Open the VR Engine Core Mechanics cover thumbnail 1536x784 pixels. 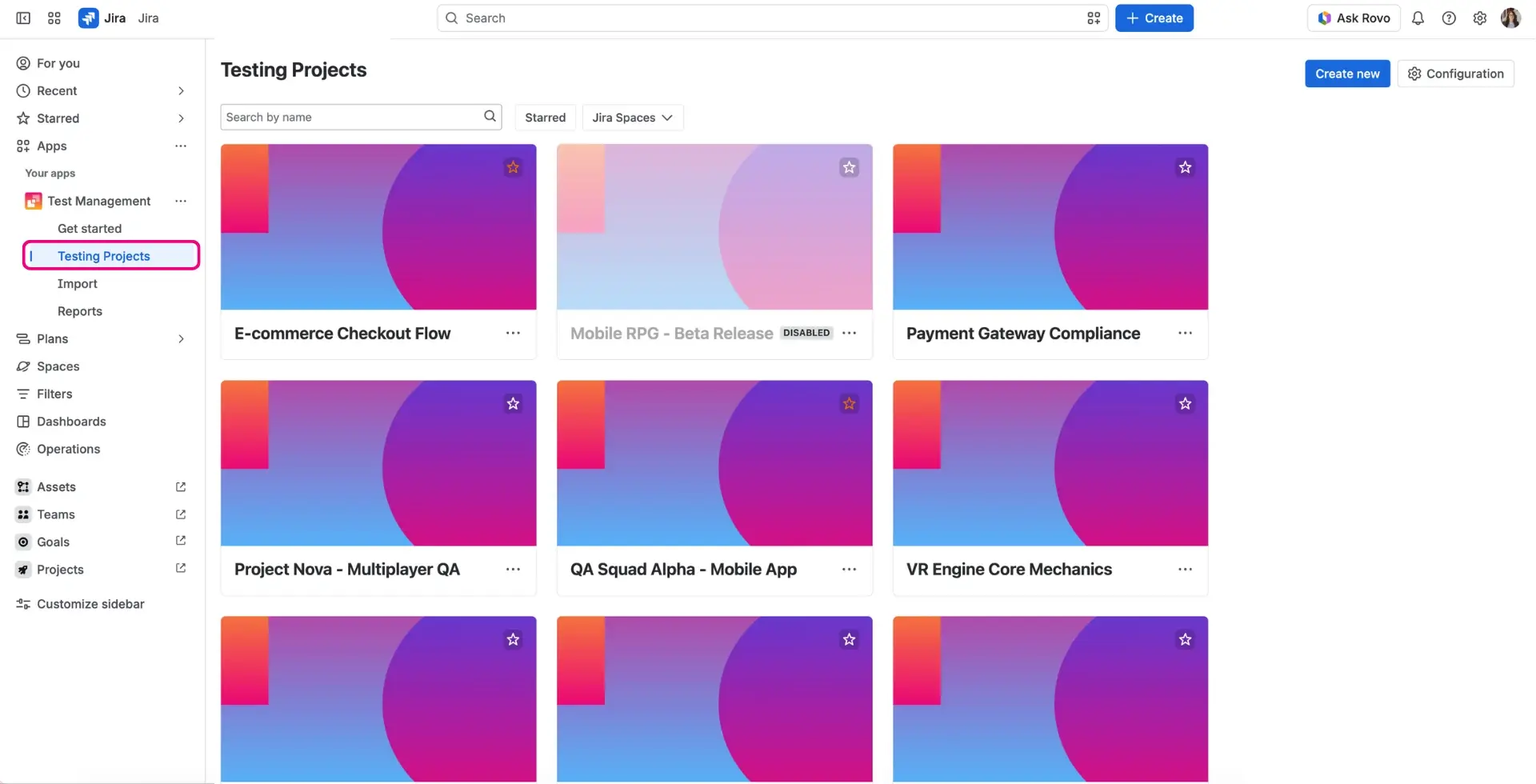click(1050, 463)
